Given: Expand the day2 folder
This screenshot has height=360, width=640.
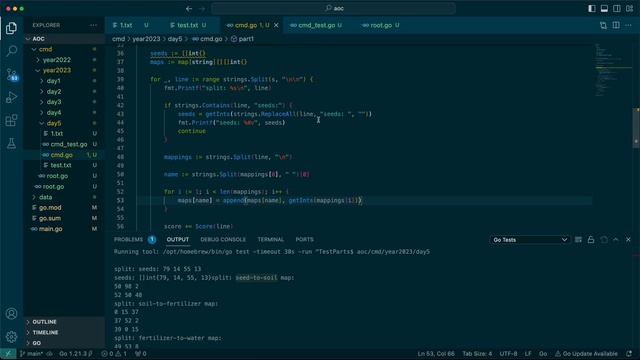Looking at the screenshot, I should (x=63, y=92).
